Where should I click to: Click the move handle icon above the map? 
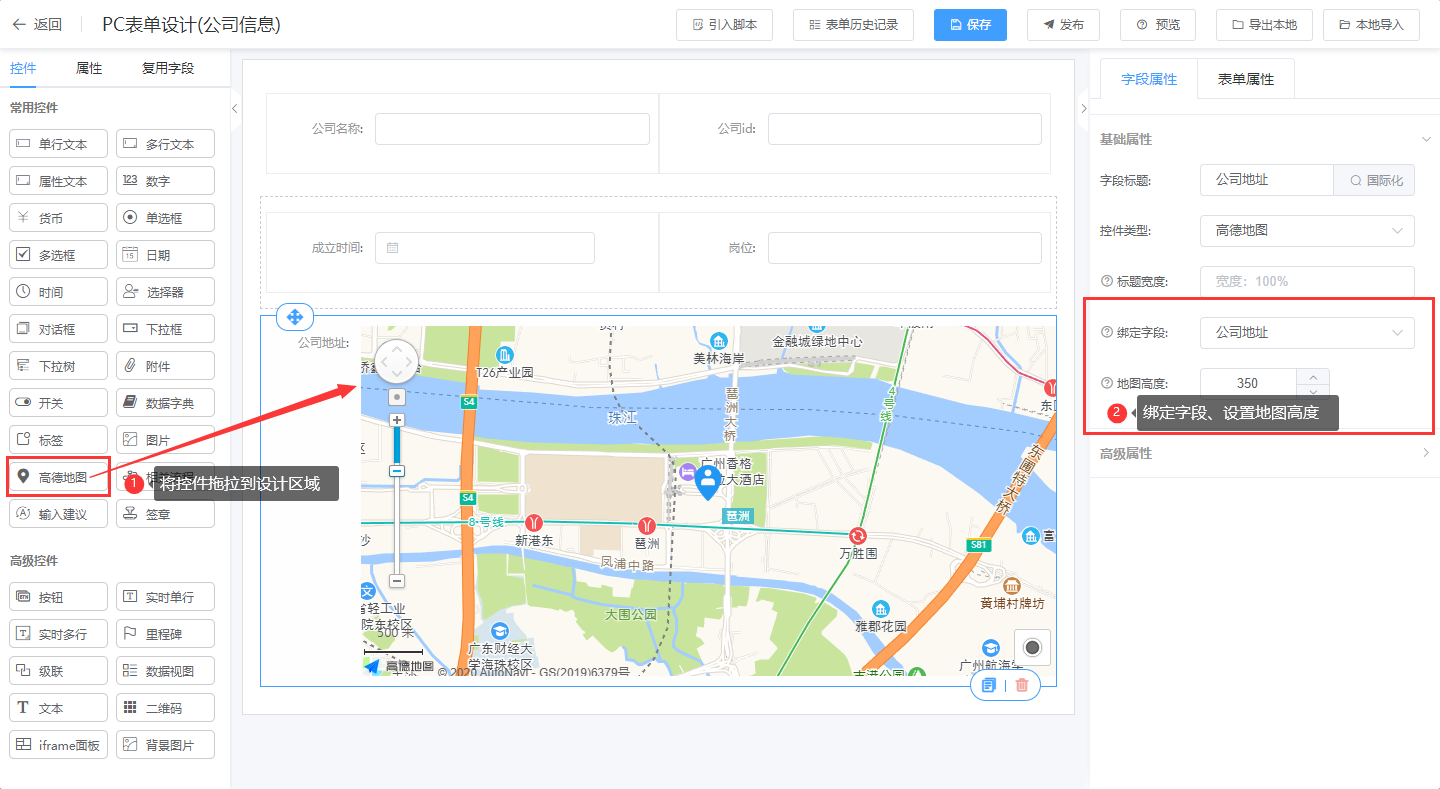point(295,317)
